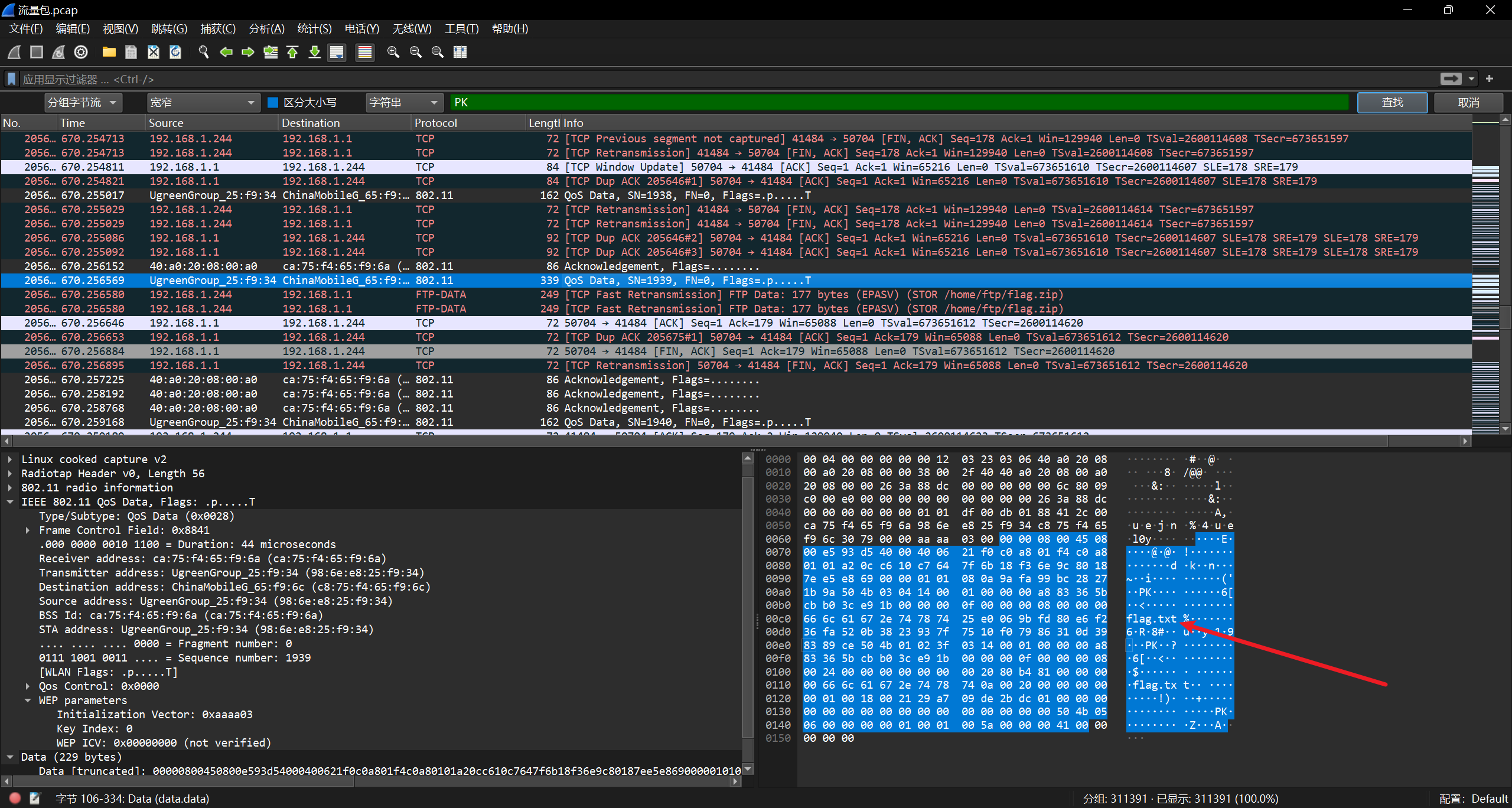
Task: Open the 统计(S) menu
Action: tap(314, 28)
